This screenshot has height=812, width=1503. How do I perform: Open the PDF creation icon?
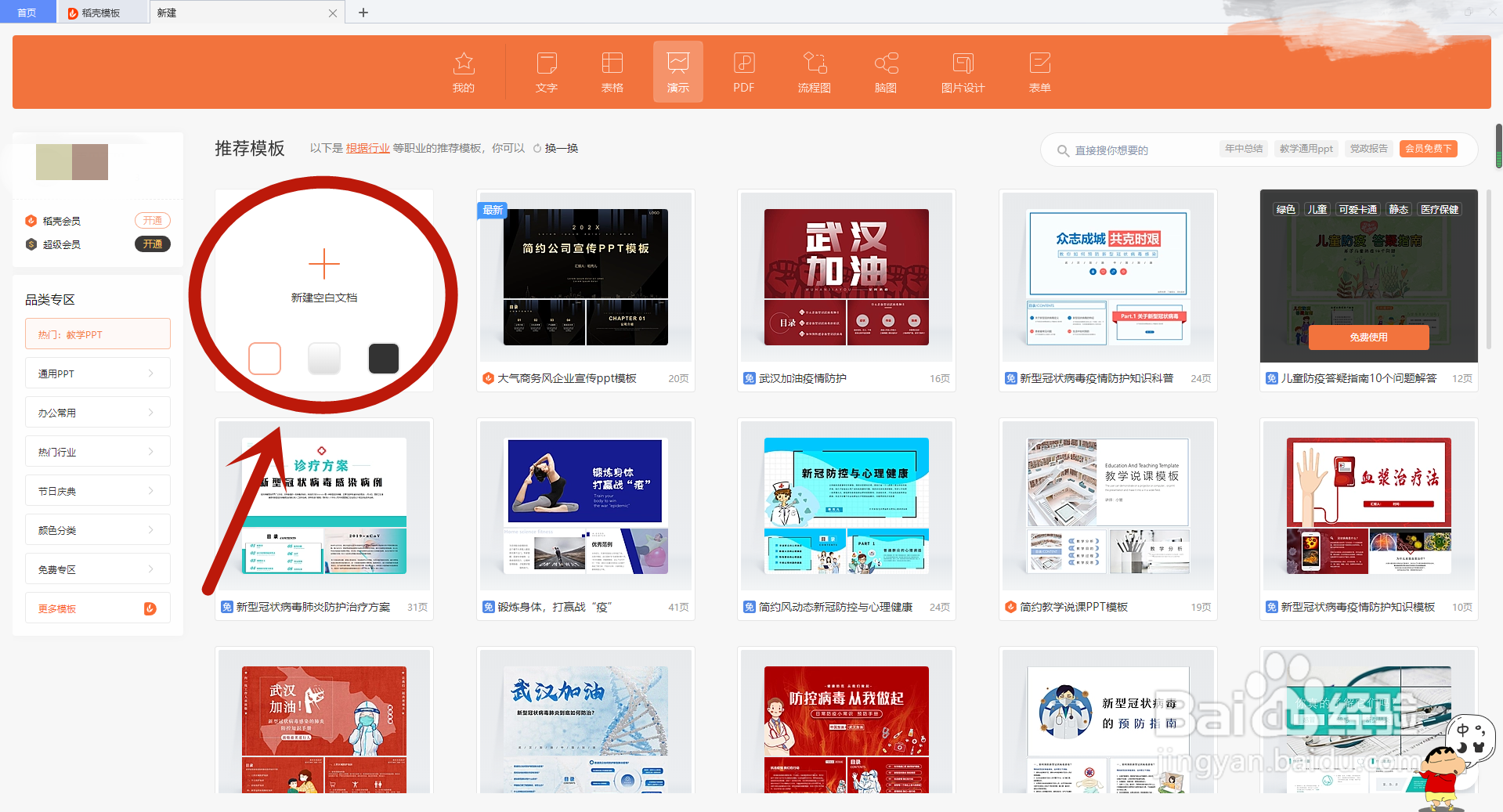point(742,71)
